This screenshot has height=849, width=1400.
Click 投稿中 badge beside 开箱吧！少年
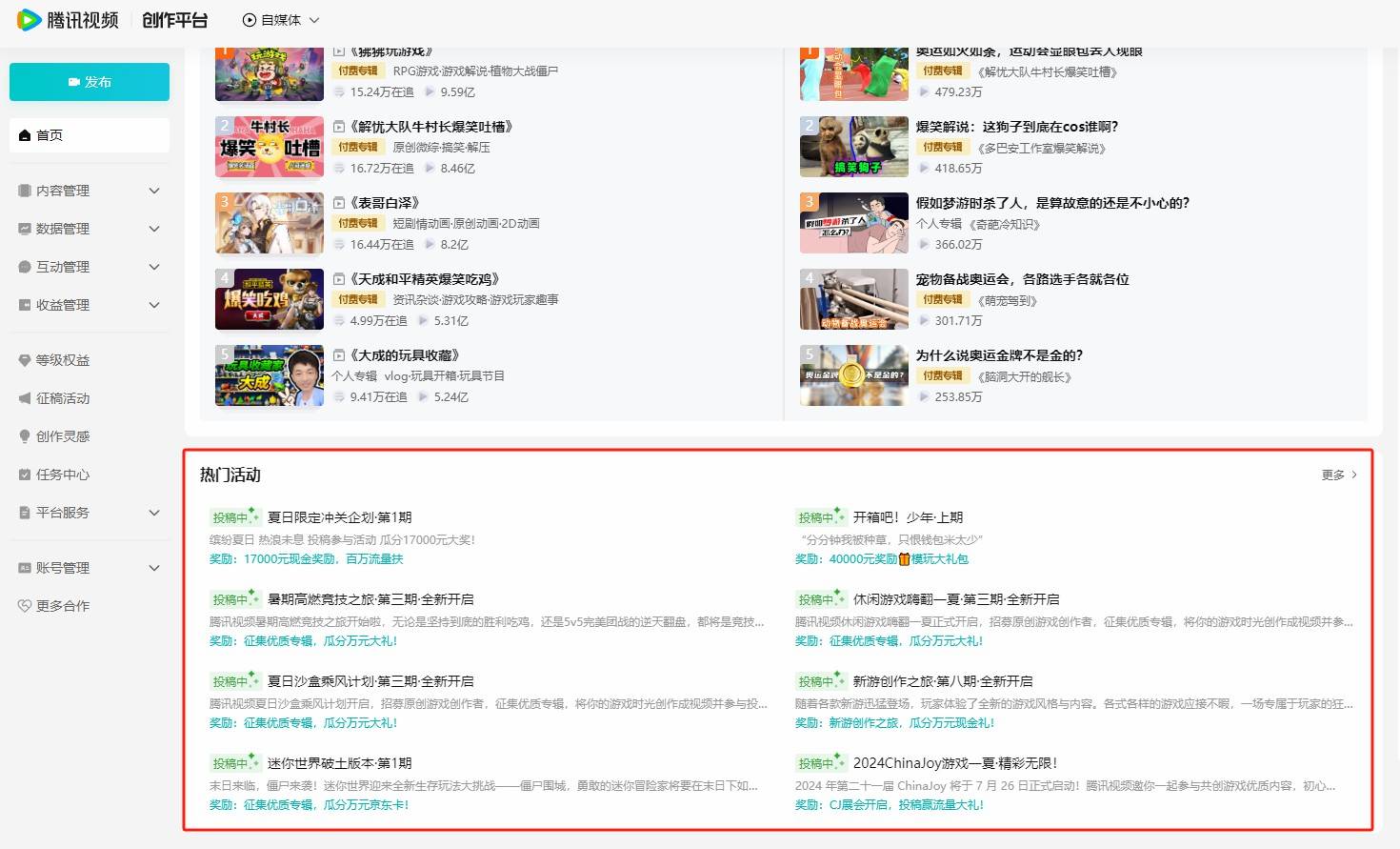pyautogui.click(x=820, y=517)
